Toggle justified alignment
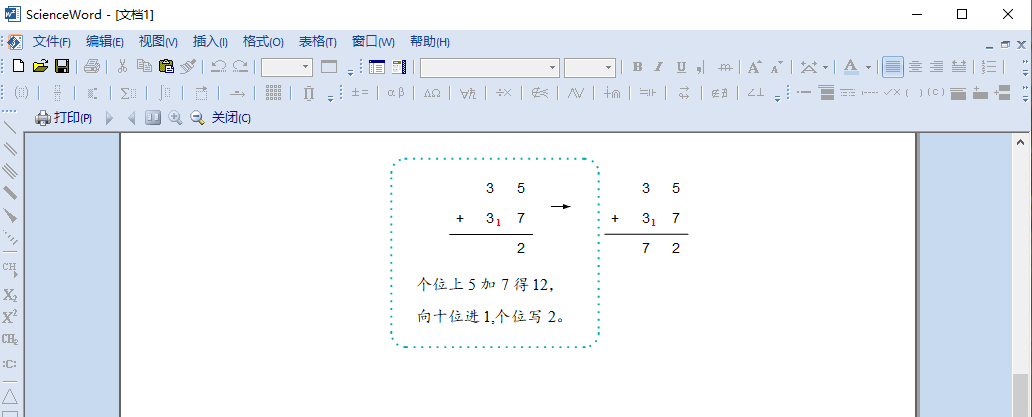This screenshot has height=417, width=1032. tap(893, 66)
